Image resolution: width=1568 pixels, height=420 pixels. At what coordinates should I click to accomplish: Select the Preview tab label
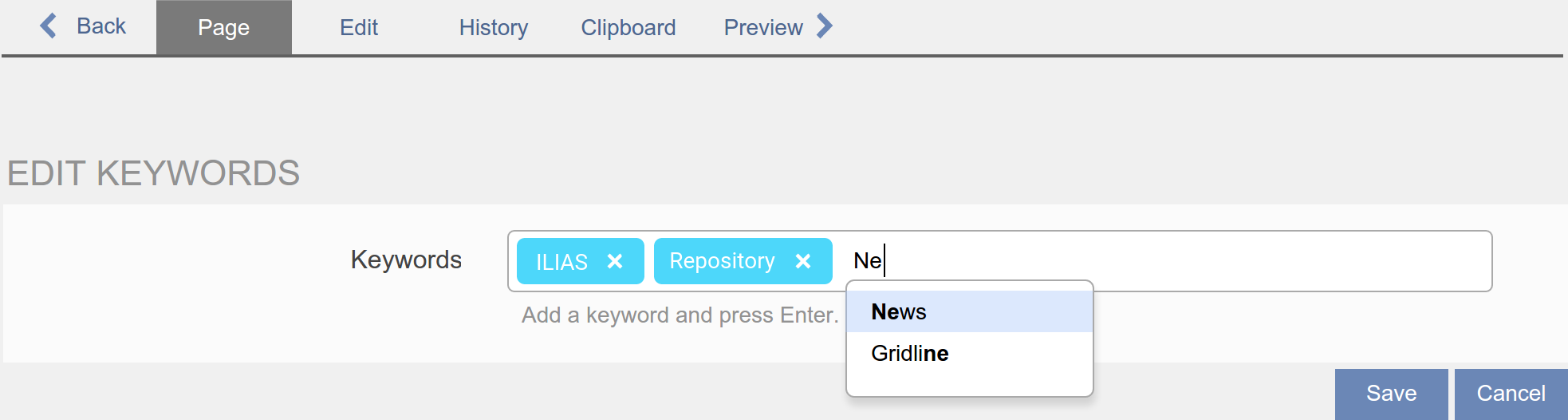click(x=763, y=28)
